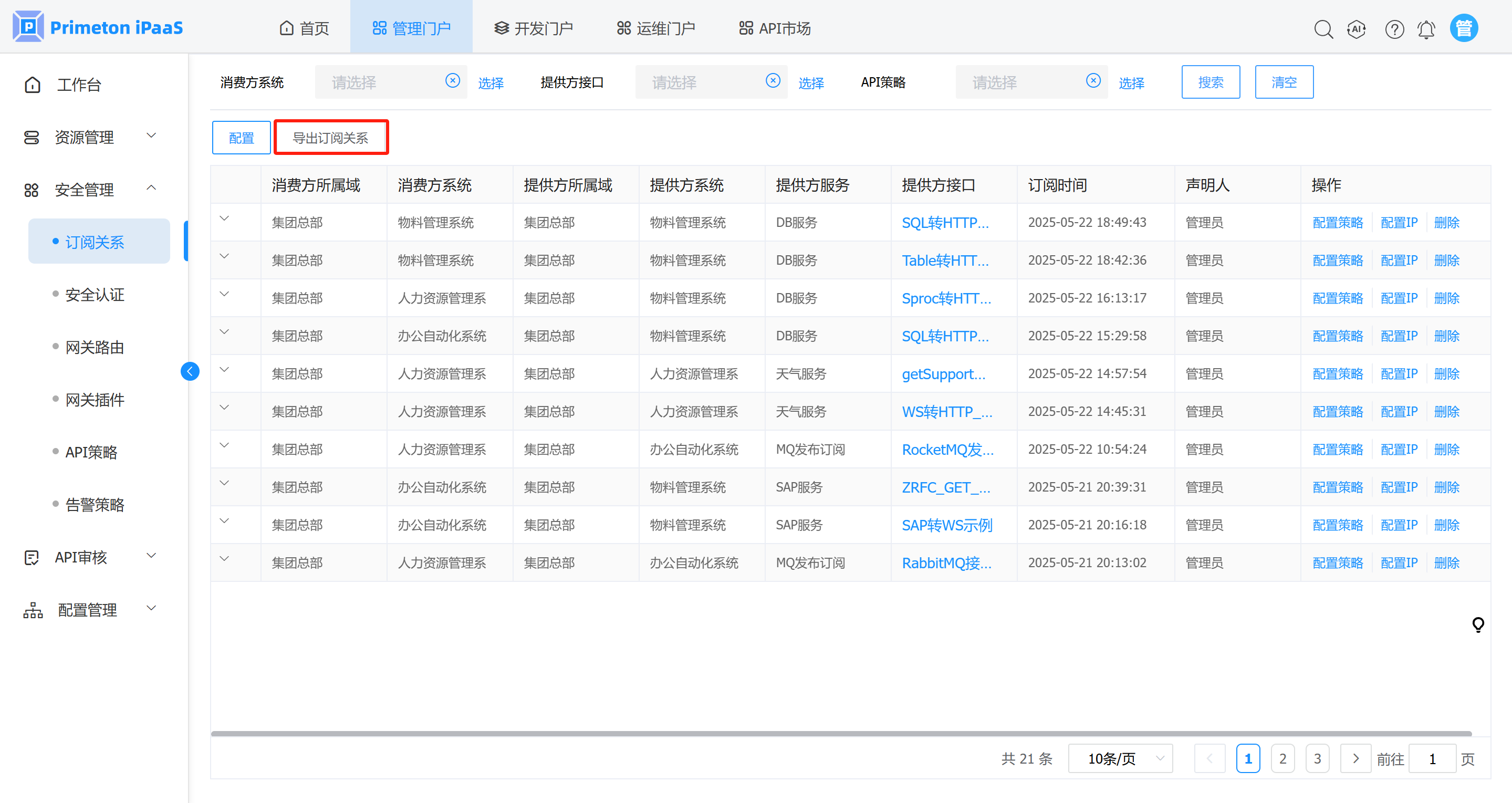Expand the first SQL转HTTP table row
Viewport: 1512px width, 803px height.
tap(224, 218)
